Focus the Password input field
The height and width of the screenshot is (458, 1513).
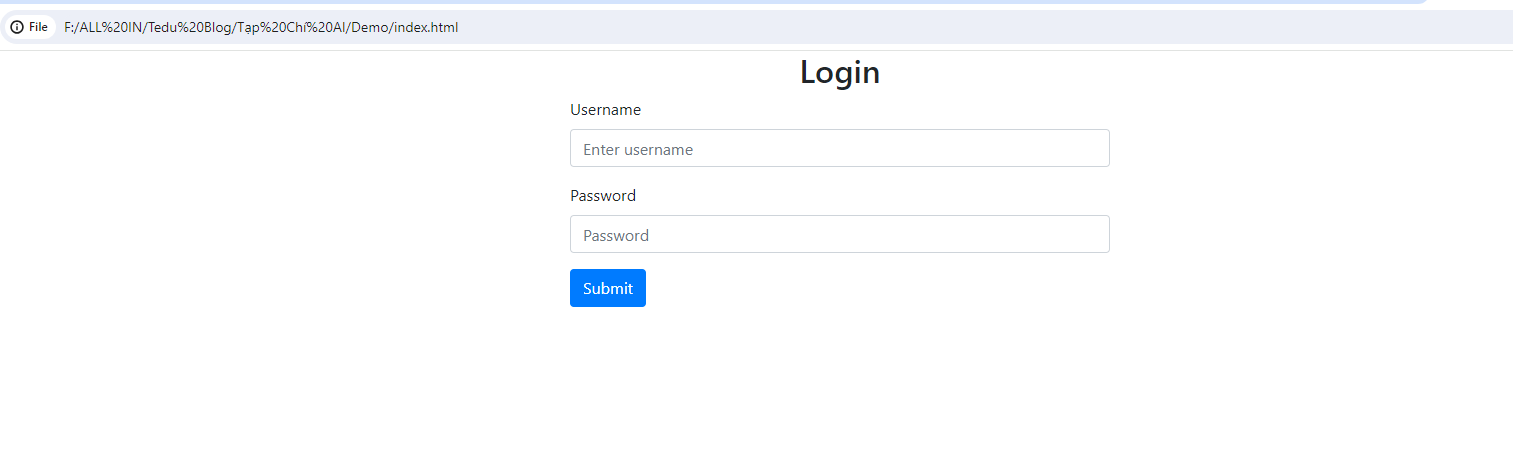click(839, 234)
